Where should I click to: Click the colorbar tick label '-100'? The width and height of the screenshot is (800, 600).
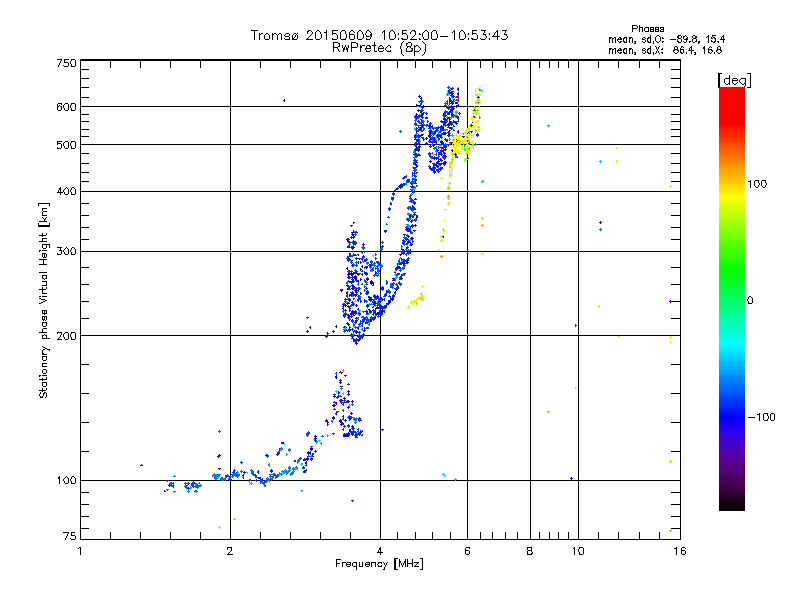(x=761, y=417)
